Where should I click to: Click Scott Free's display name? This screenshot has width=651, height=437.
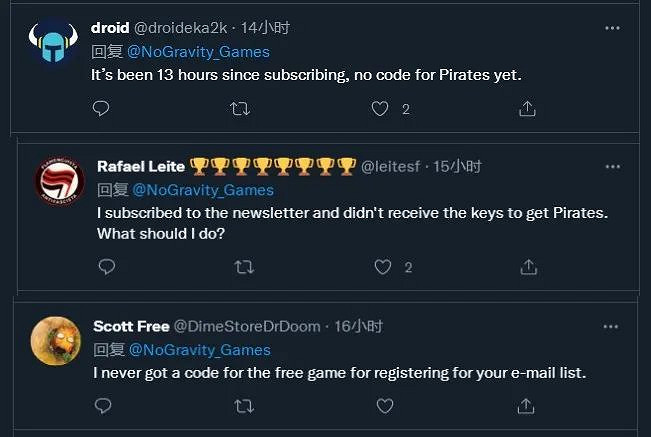coord(131,326)
